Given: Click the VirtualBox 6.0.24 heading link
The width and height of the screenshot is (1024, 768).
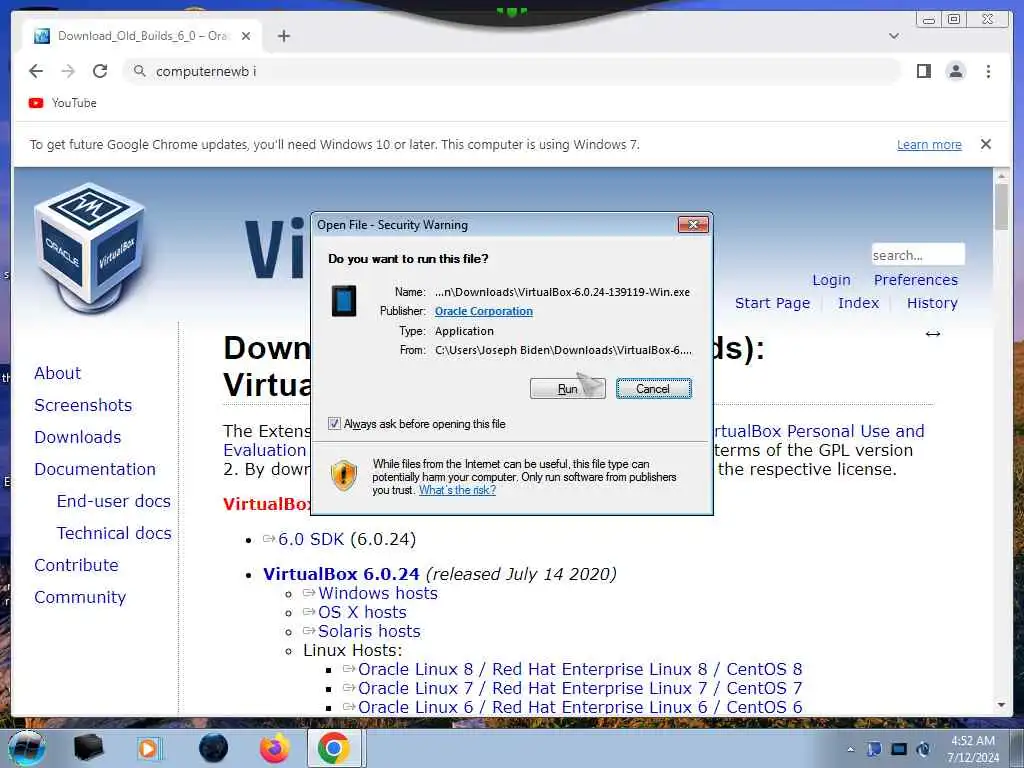Looking at the screenshot, I should (x=341, y=574).
